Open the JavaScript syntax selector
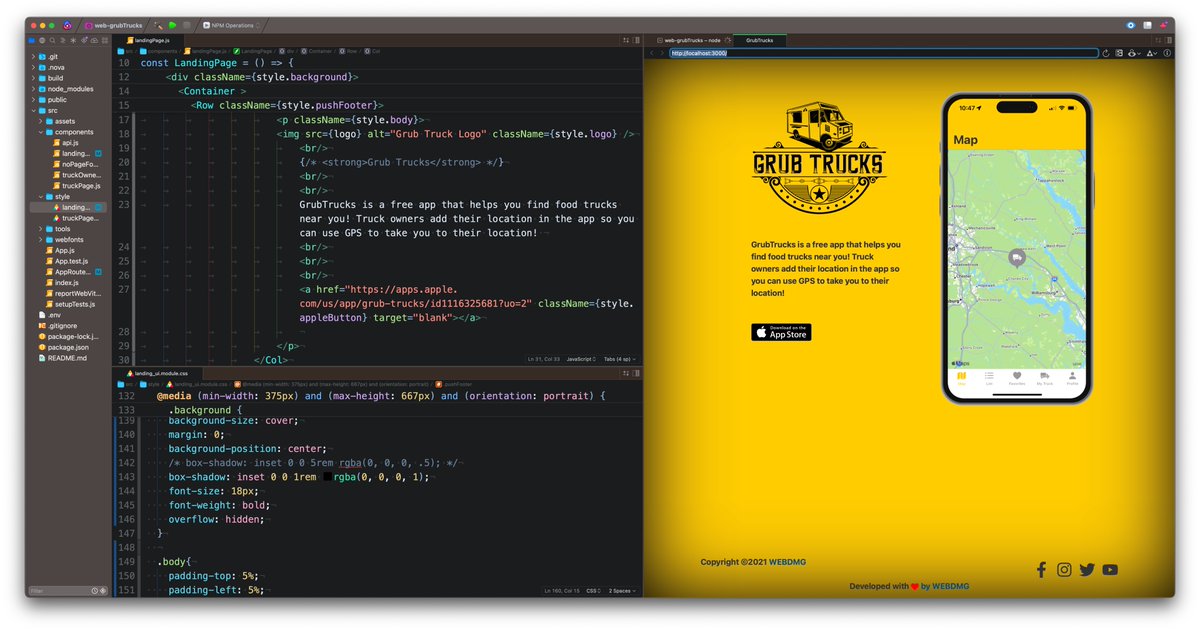1200x631 pixels. [581, 359]
